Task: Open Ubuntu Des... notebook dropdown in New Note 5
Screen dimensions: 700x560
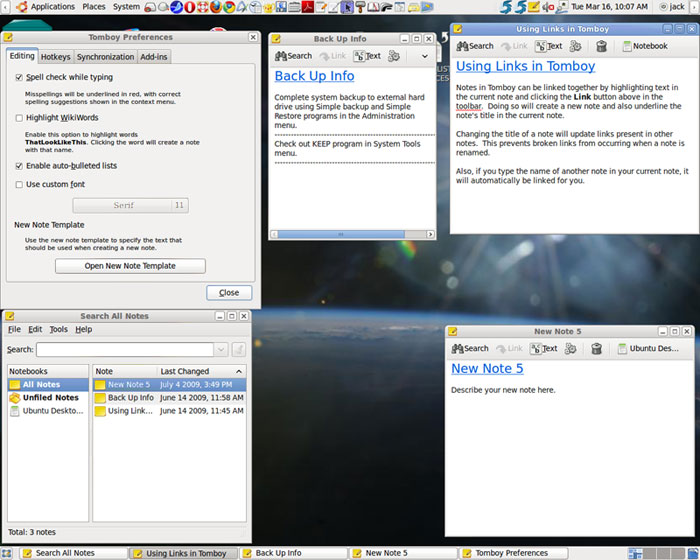Action: click(648, 348)
